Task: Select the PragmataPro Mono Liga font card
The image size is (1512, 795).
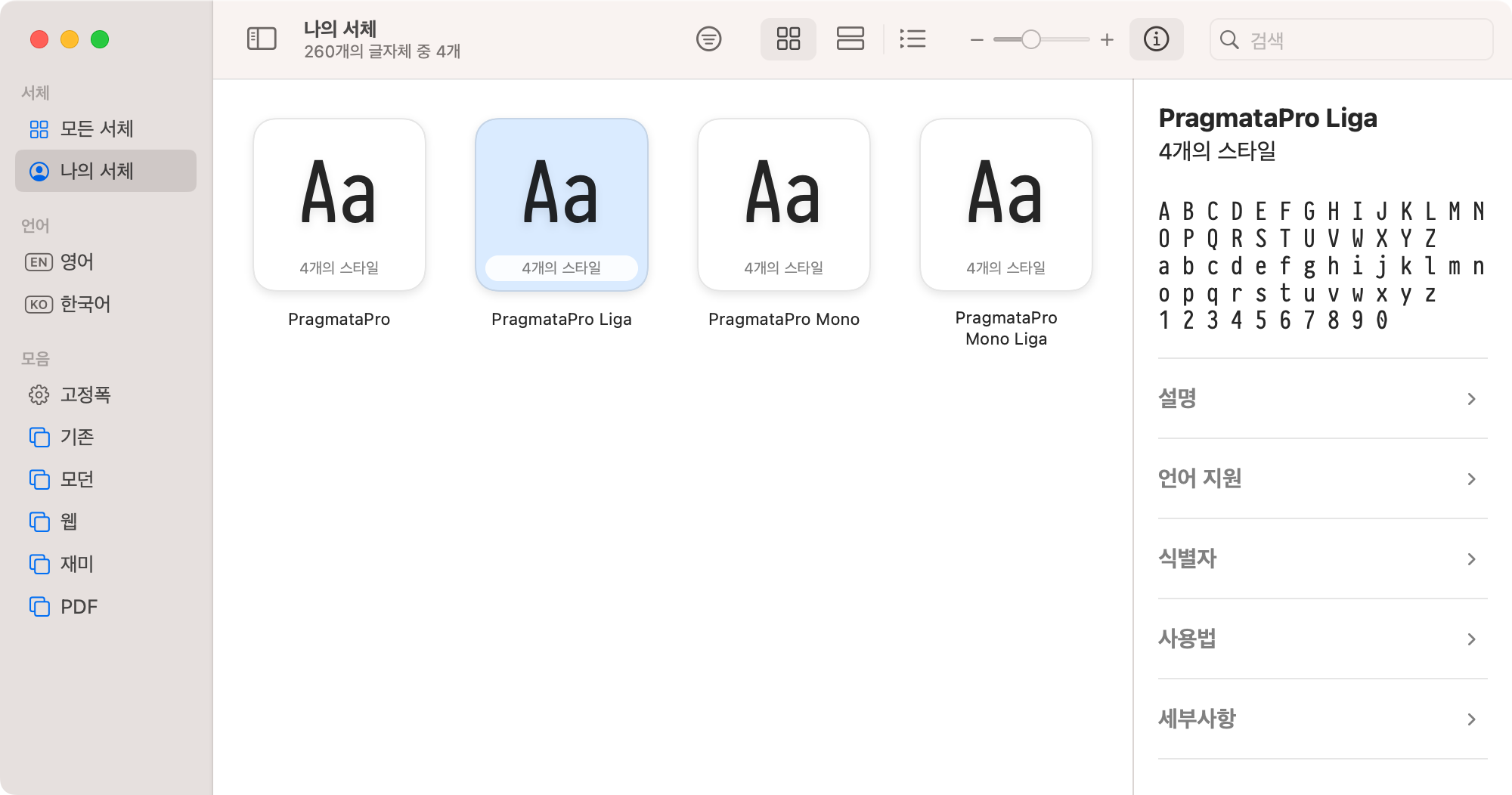Action: [1006, 205]
